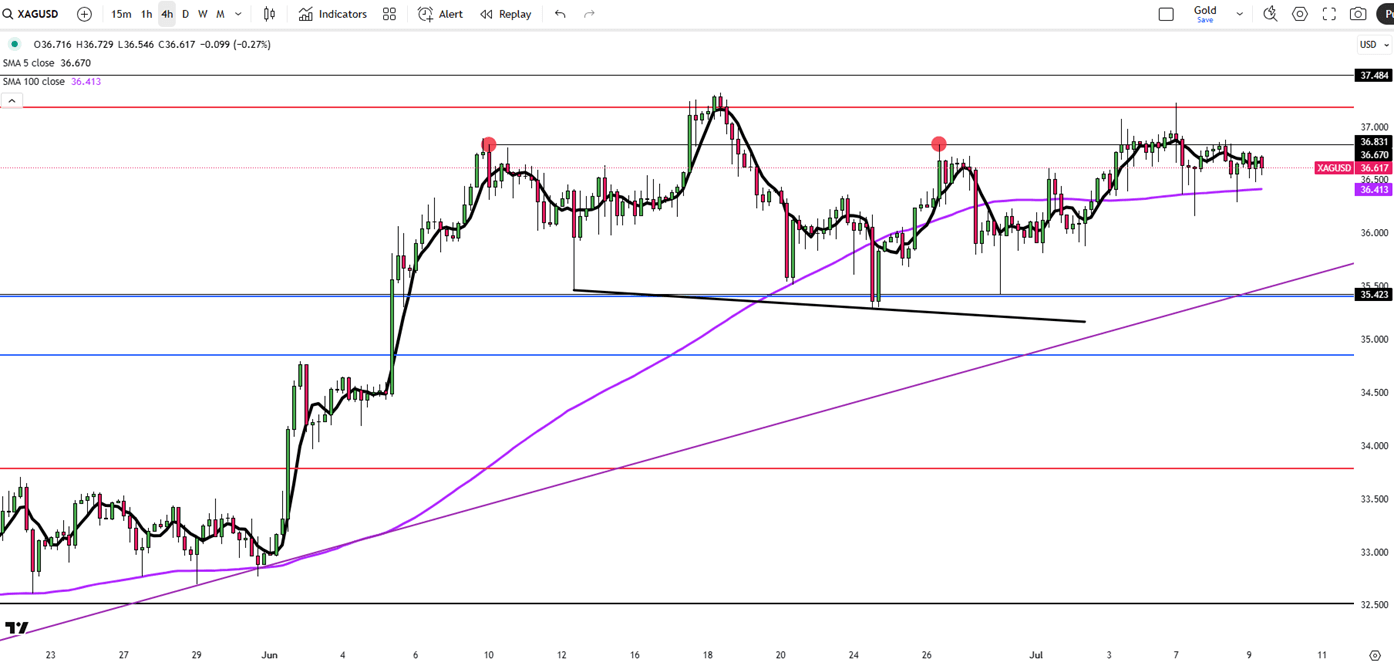Viewport: 1394px width, 666px height.
Task: Click the Alert button
Action: 440,14
